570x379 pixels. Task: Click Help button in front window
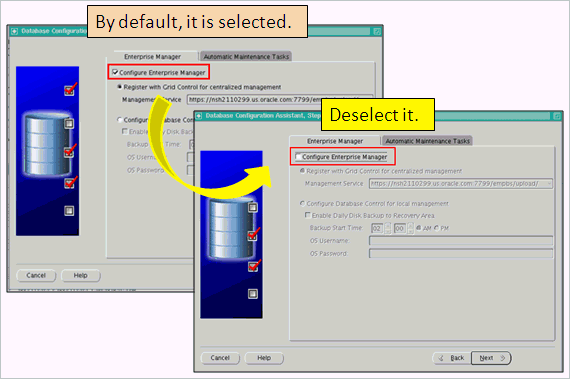coord(264,358)
